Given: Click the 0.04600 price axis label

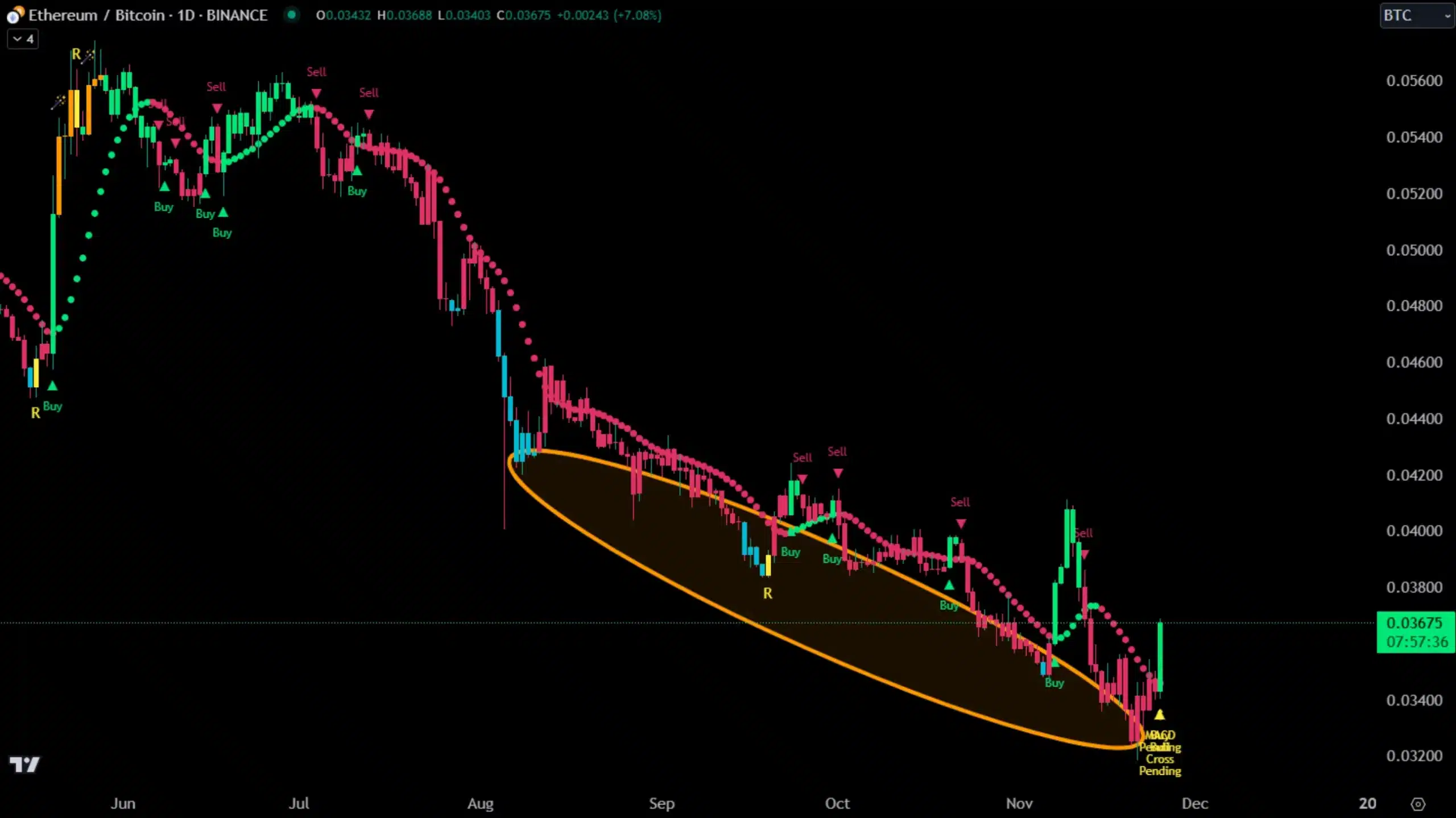Looking at the screenshot, I should pos(1414,362).
